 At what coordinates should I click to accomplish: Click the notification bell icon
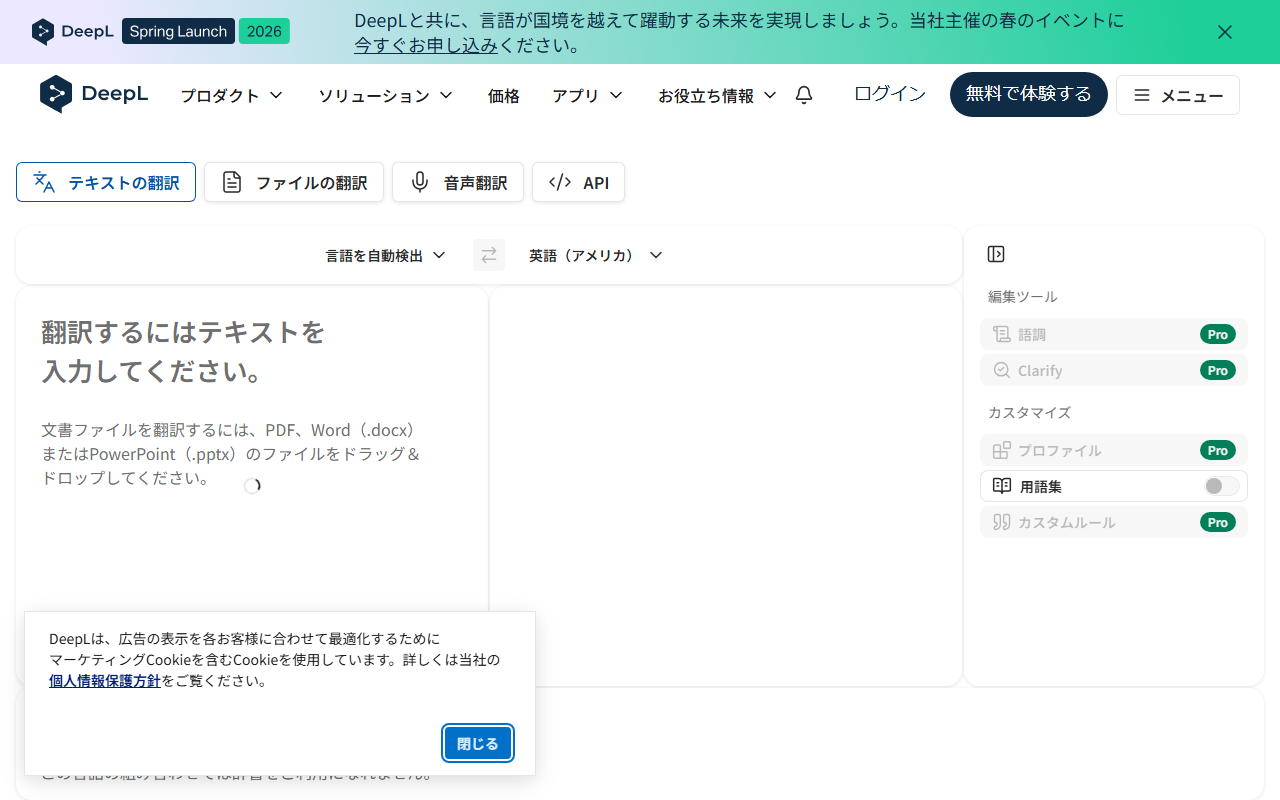tap(804, 95)
